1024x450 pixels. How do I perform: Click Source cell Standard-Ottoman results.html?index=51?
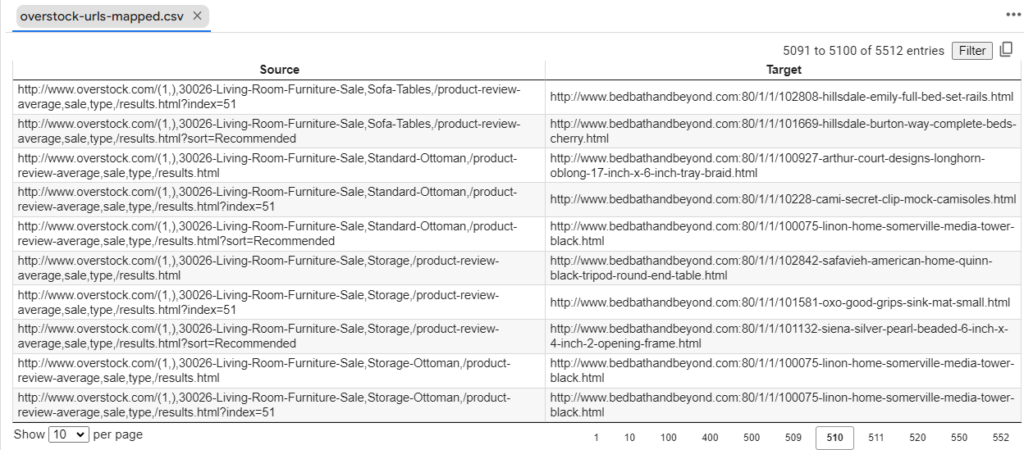click(279, 199)
